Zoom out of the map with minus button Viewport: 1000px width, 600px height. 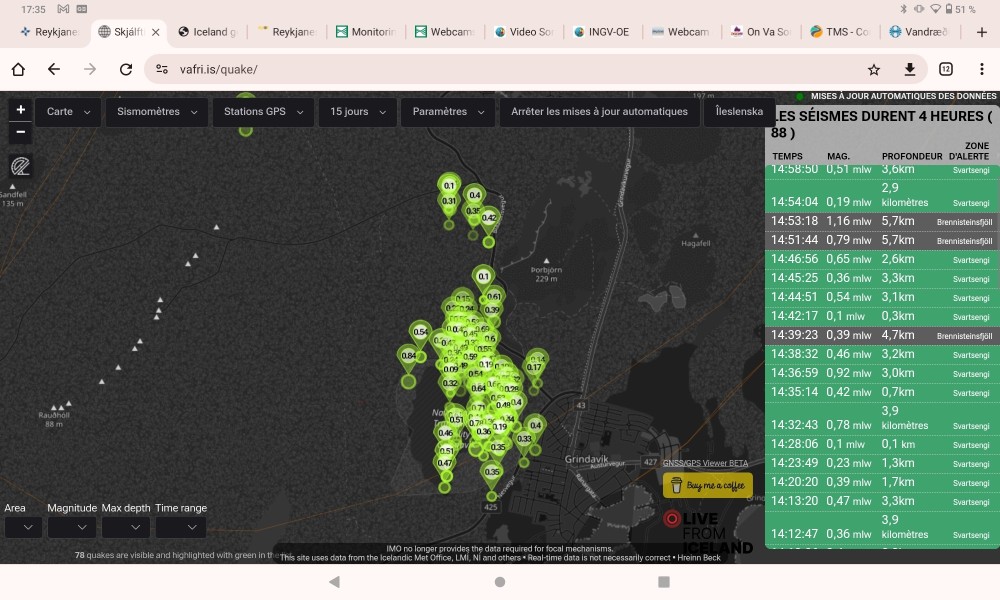pyautogui.click(x=21, y=132)
